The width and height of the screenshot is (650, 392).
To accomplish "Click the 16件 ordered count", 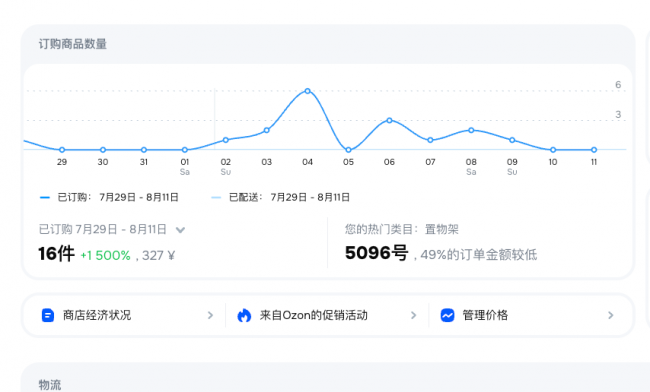I will [56, 254].
